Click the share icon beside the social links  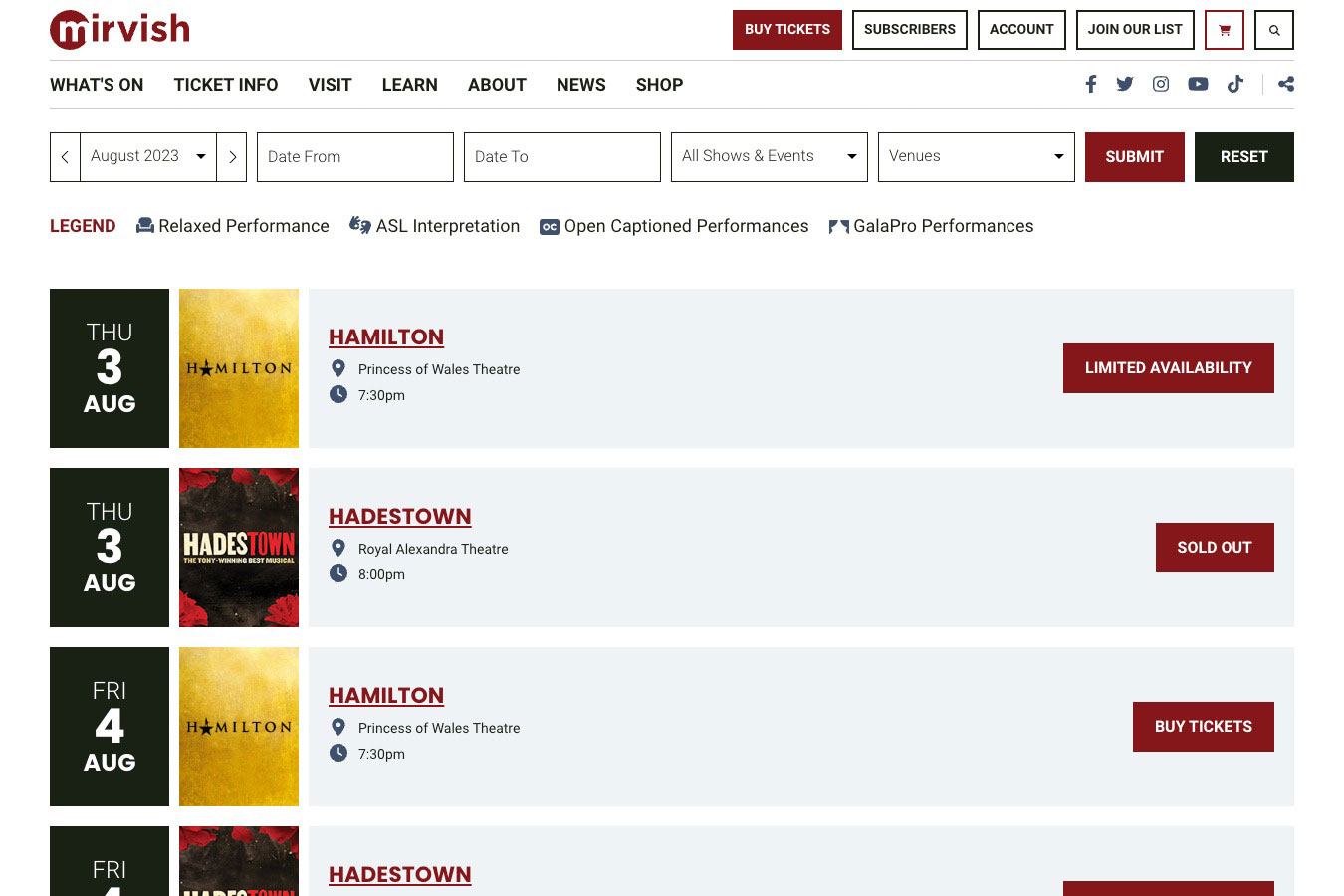1286,84
